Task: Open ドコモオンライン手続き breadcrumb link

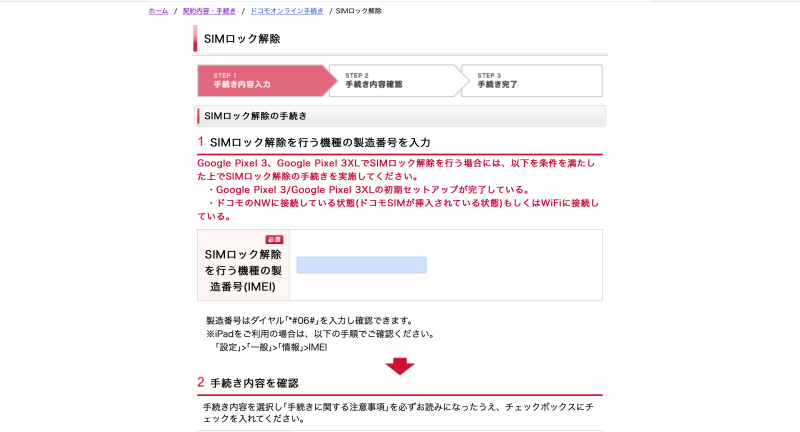Action: [x=287, y=11]
